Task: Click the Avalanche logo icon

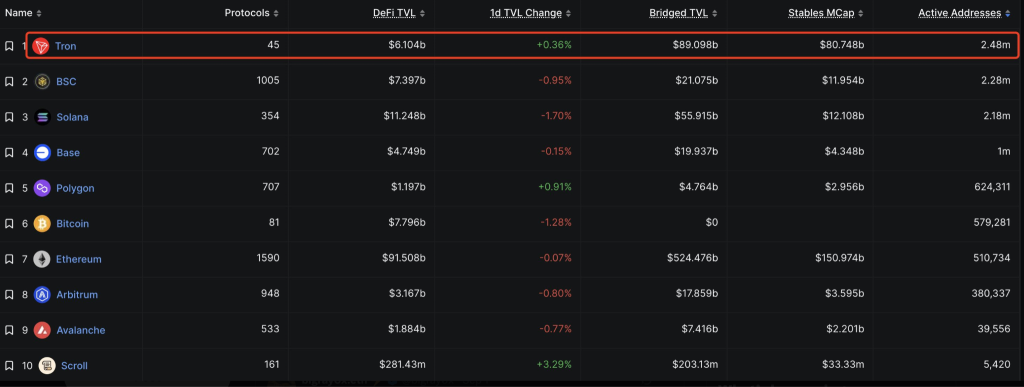Action: tap(42, 330)
